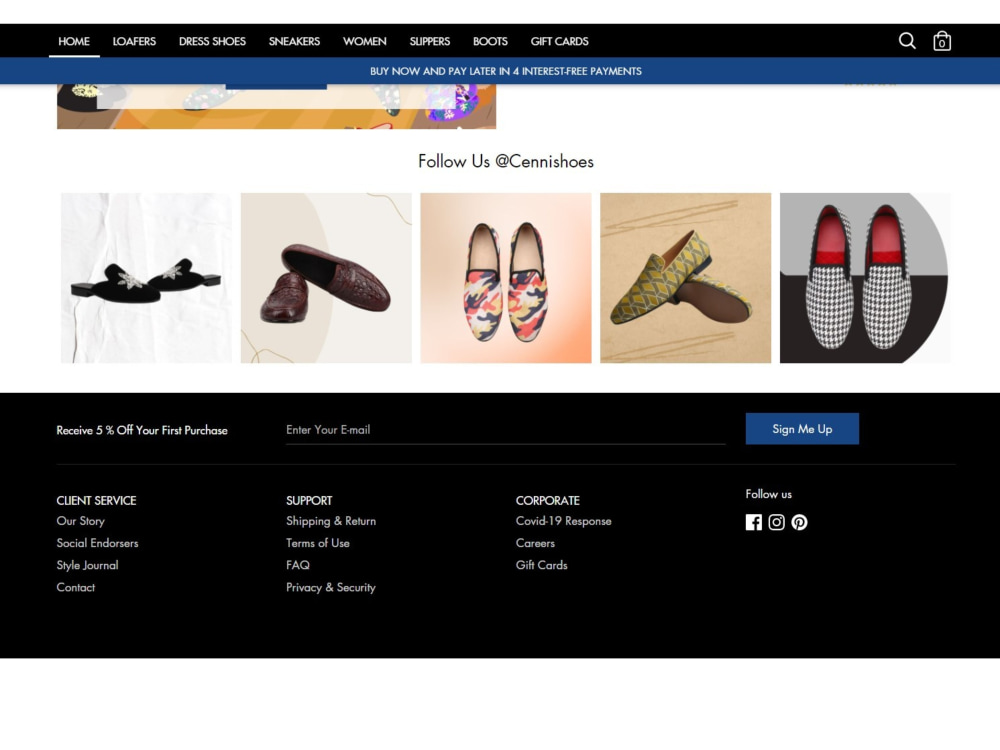Click the CORPORATE footer heading
Image resolution: width=1000 pixels, height=750 pixels.
click(547, 501)
